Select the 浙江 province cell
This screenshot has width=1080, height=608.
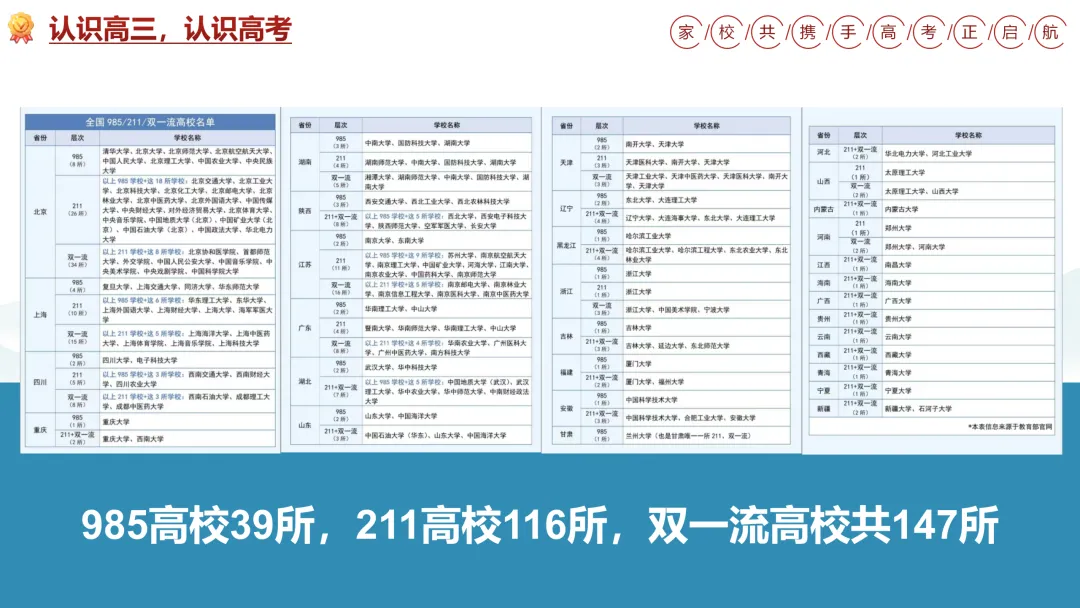pyautogui.click(x=566, y=291)
